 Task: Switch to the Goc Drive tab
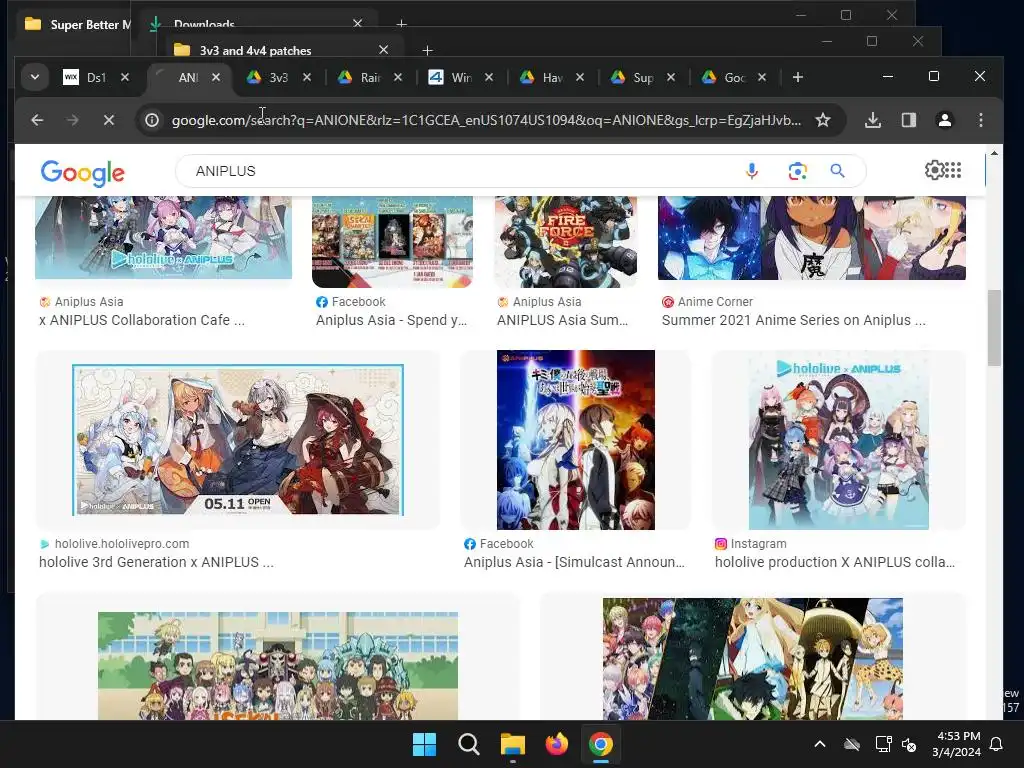tap(724, 77)
